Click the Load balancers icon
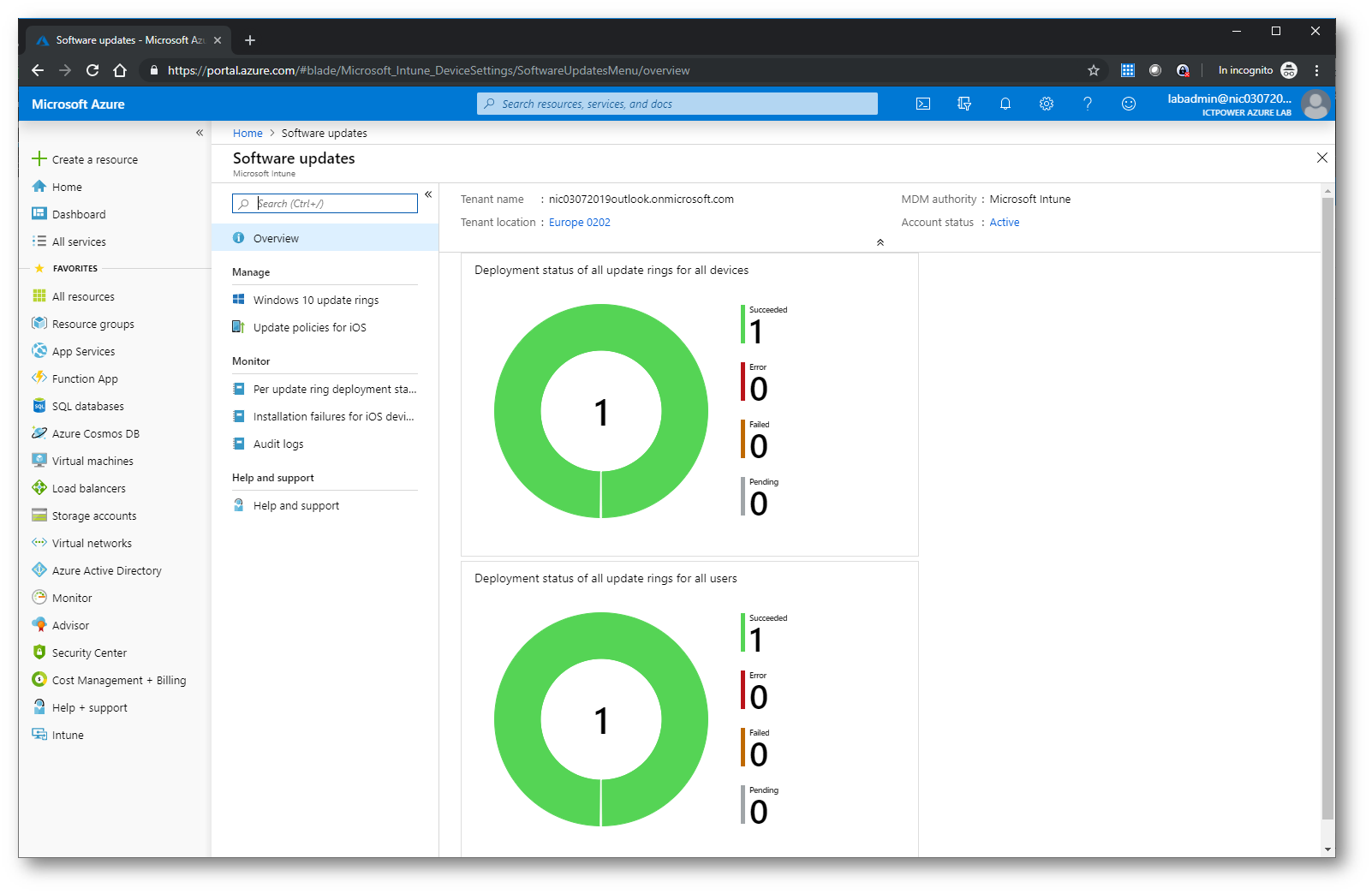The height and width of the screenshot is (894, 1372). click(39, 488)
